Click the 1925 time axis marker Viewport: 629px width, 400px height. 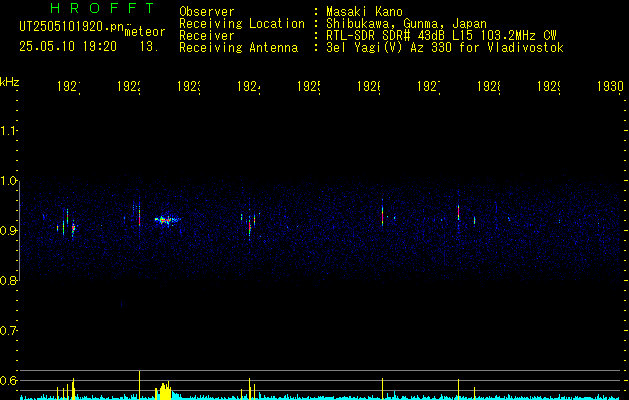tap(308, 86)
